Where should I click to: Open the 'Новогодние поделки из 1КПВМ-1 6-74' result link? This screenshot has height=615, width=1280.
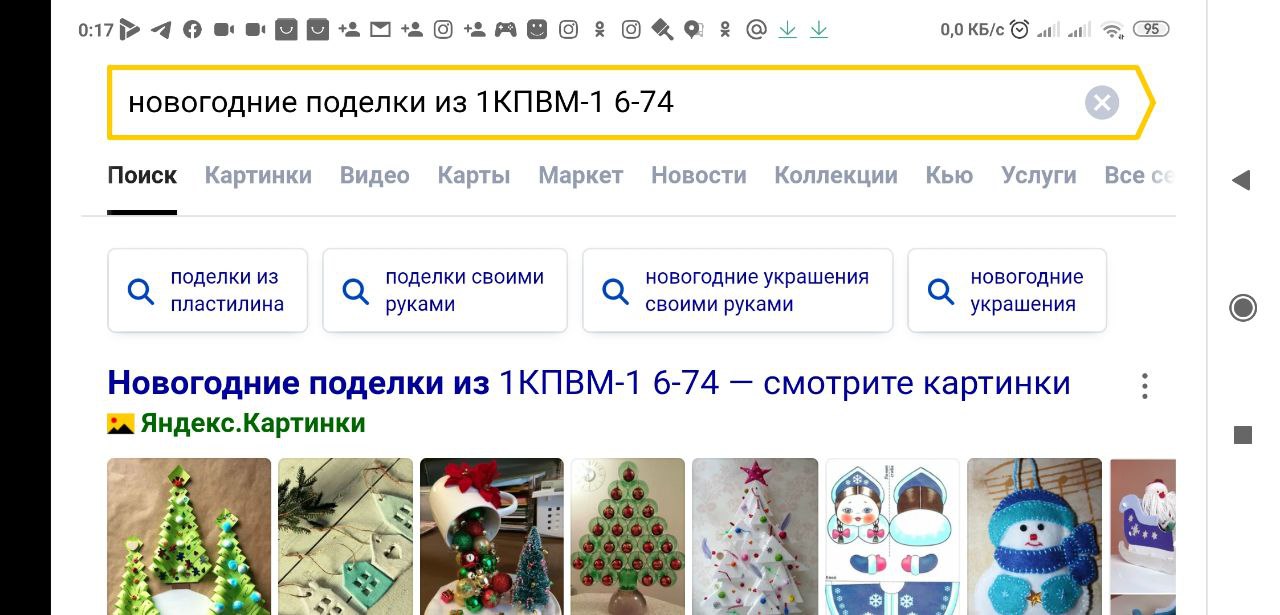point(589,383)
